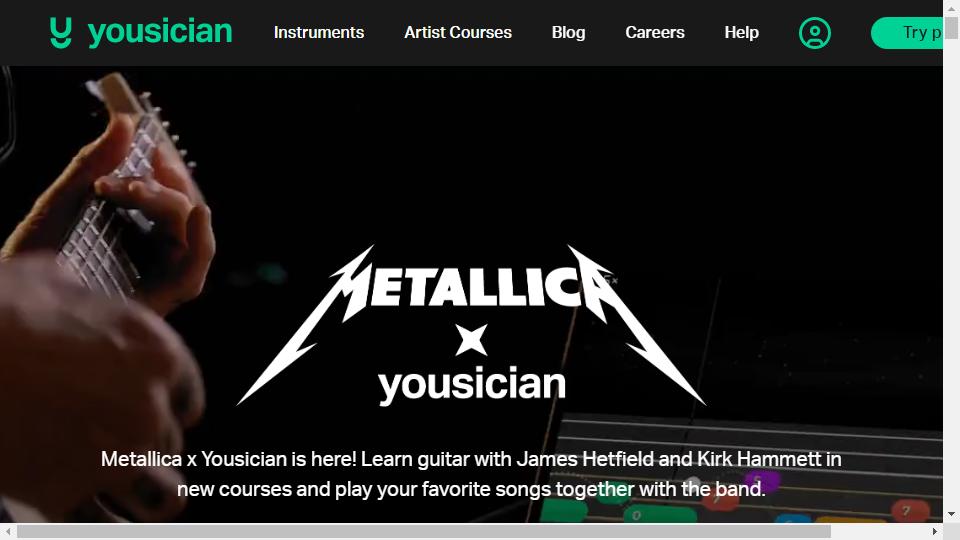
Task: Click the vertical scrollbar down arrow
Action: 951,514
